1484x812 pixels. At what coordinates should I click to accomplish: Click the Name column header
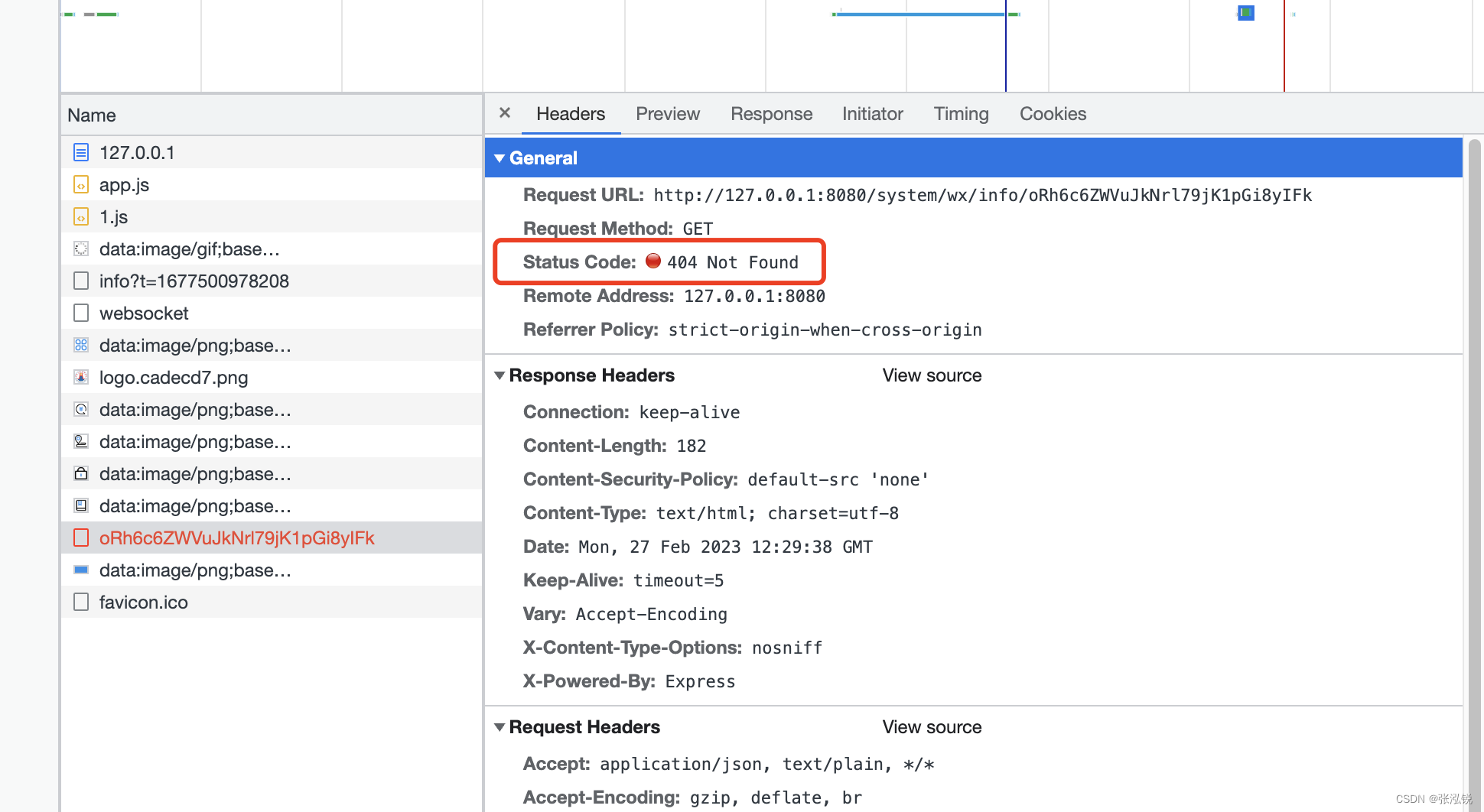[x=272, y=115]
